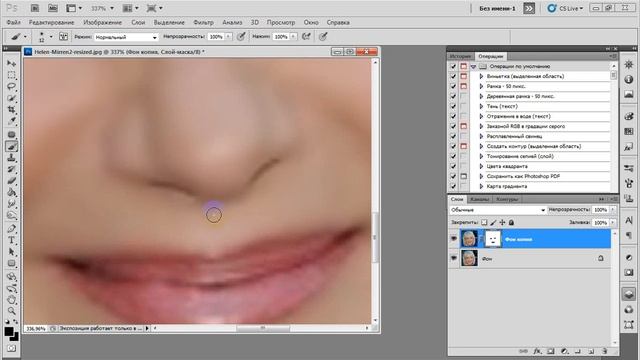Viewport: 640px width, 360px height.
Task: Hide the Фон layer eye icon
Action: [x=454, y=258]
